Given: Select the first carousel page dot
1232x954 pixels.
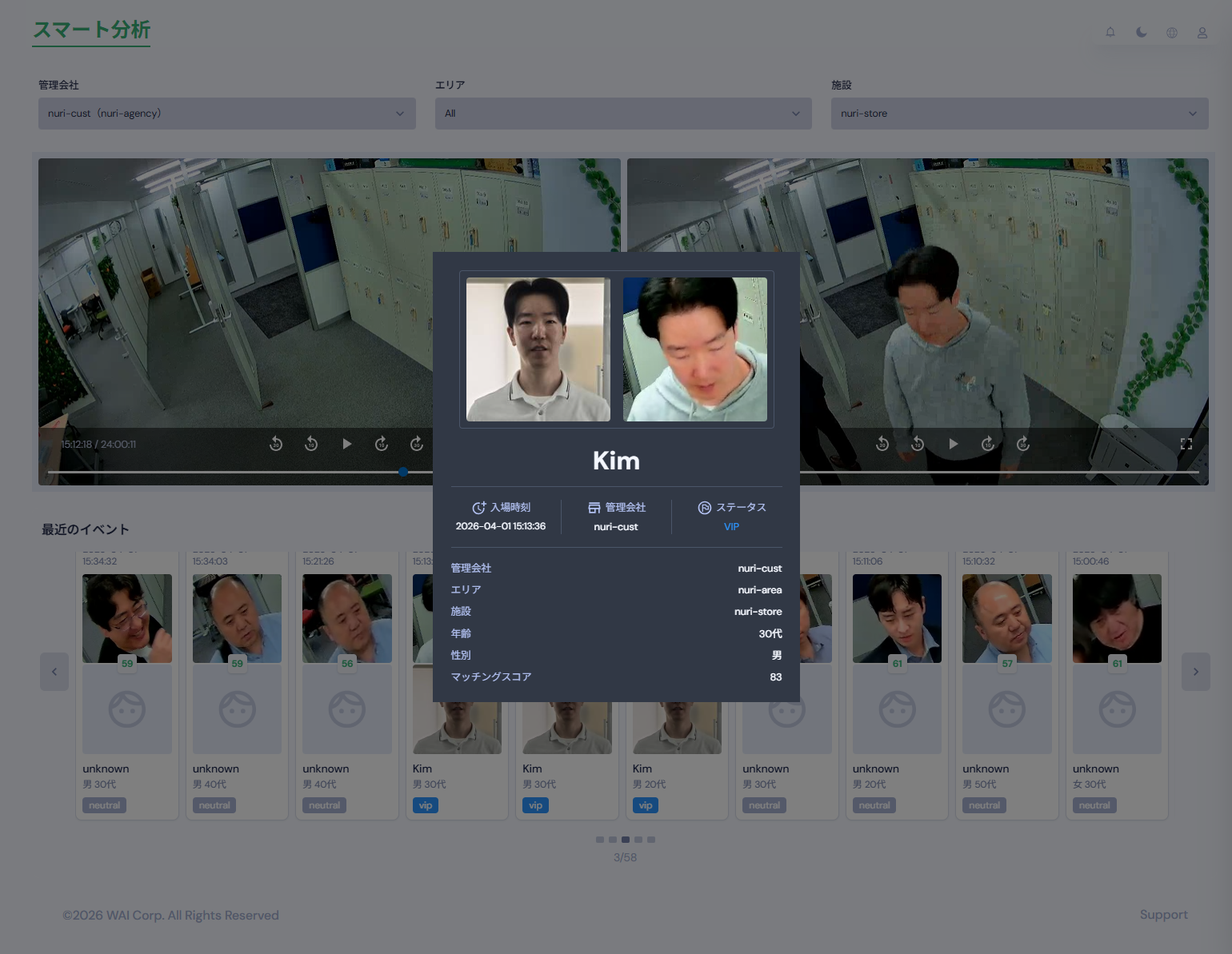Looking at the screenshot, I should point(600,840).
